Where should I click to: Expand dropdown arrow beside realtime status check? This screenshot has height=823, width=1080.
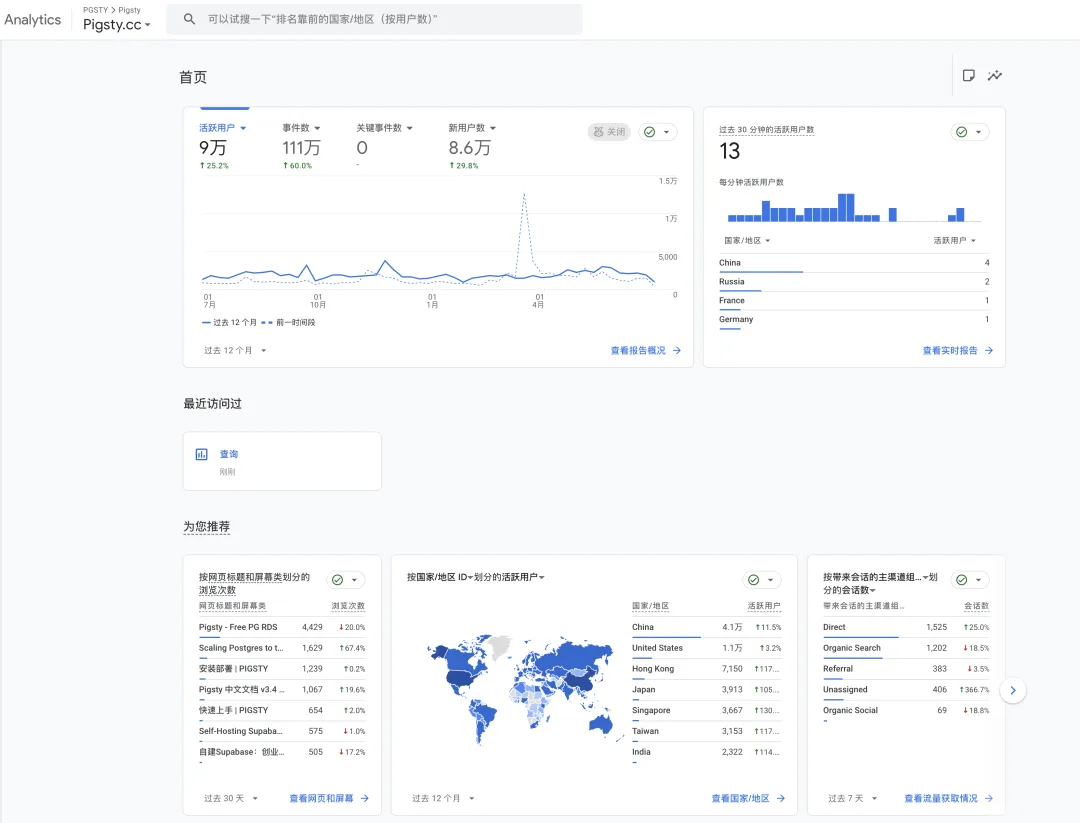[978, 132]
